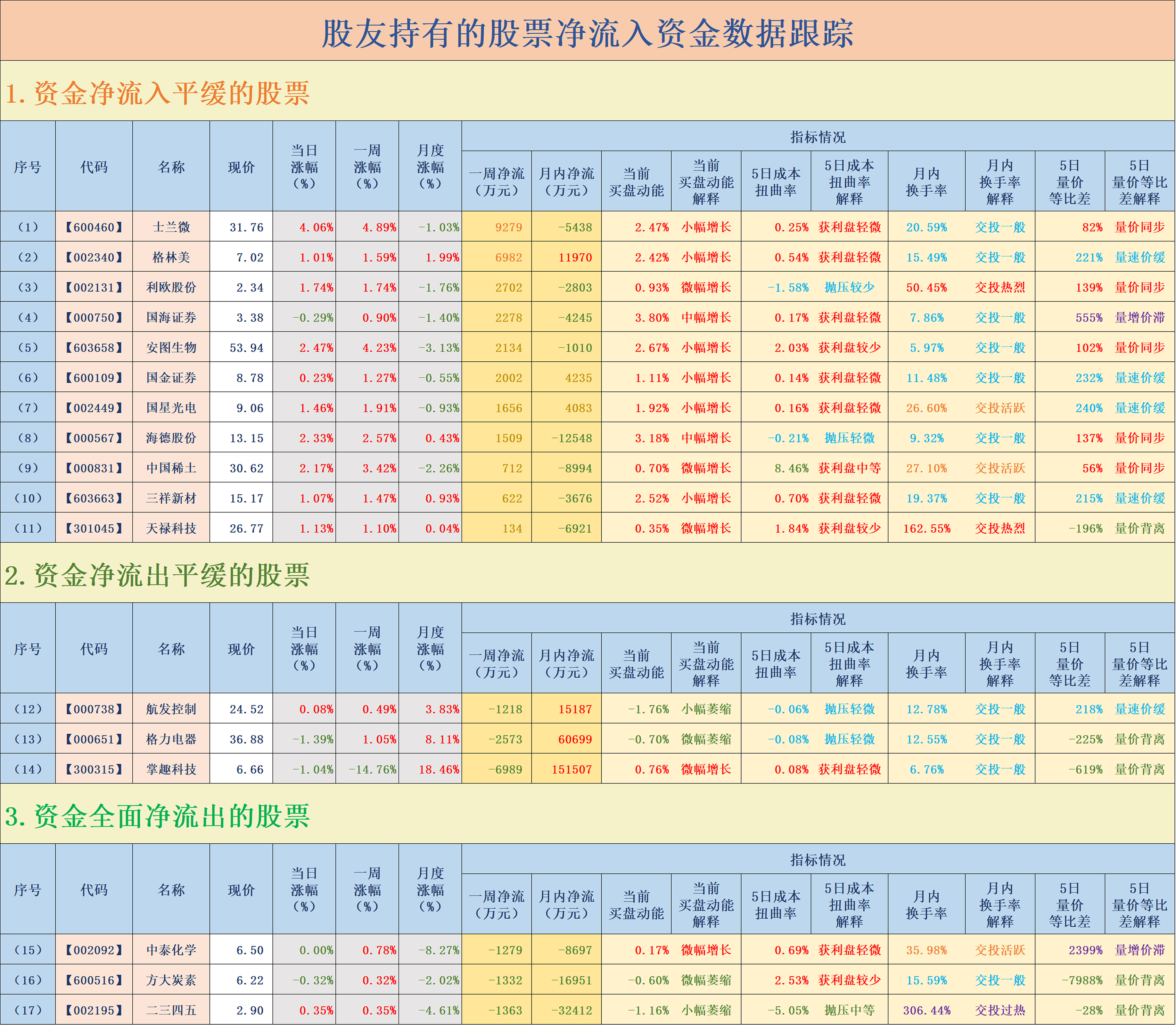Image resolution: width=1176 pixels, height=1025 pixels.
Task: Click the 抛压中等 cell
Action: [x=849, y=1011]
